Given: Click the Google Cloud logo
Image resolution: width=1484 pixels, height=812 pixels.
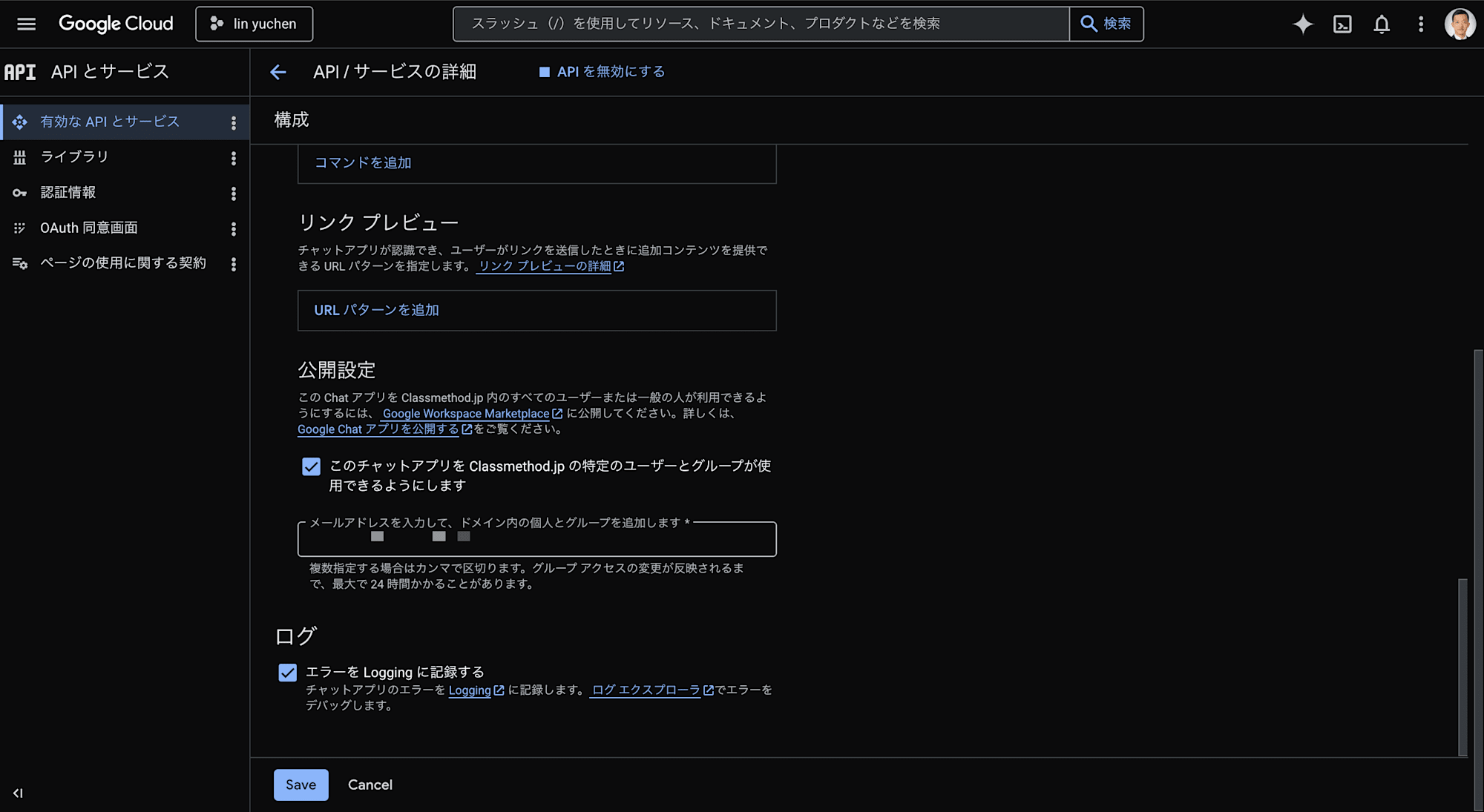Looking at the screenshot, I should coord(116,24).
